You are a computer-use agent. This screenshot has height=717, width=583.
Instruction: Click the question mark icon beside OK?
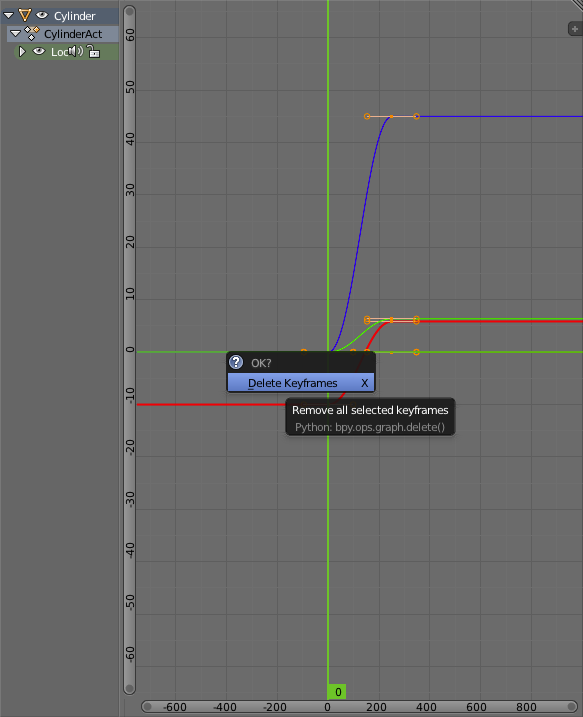click(236, 362)
